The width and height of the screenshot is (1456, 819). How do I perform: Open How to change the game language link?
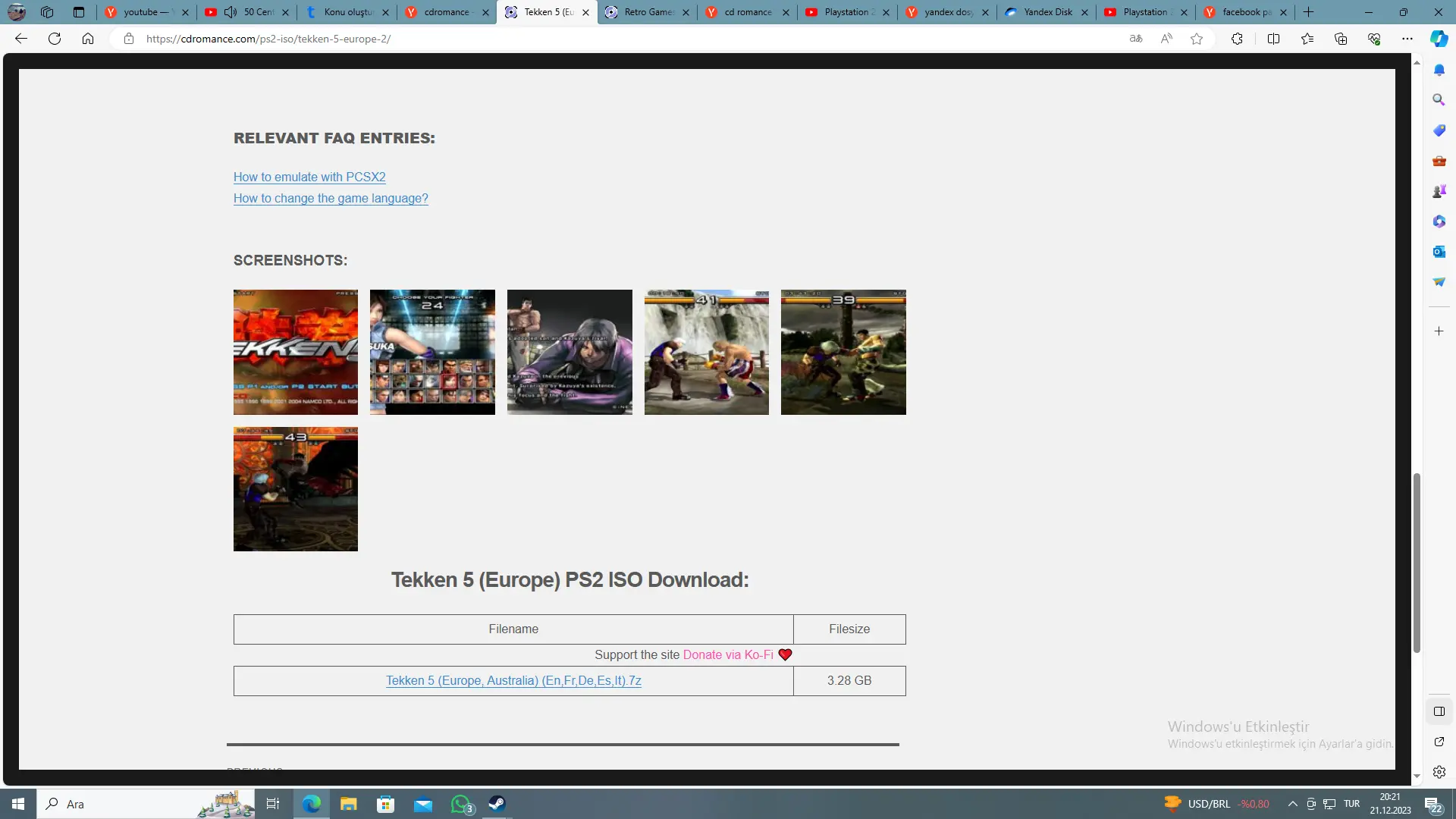(331, 198)
